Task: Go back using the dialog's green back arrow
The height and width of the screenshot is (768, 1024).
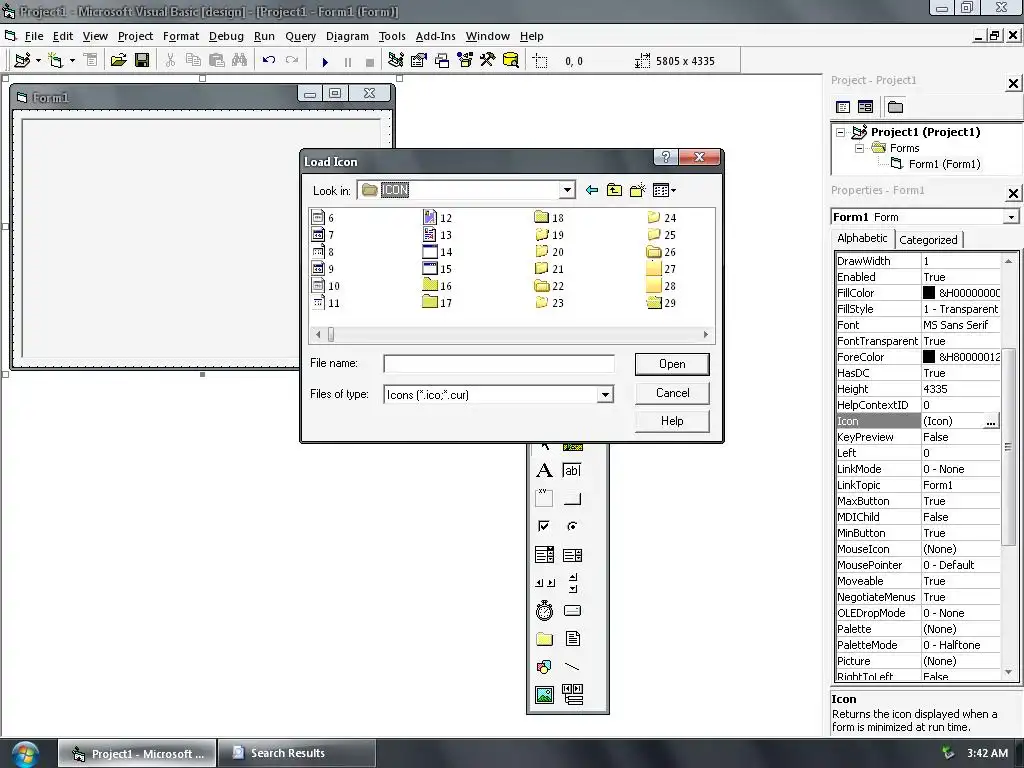Action: tap(592, 190)
